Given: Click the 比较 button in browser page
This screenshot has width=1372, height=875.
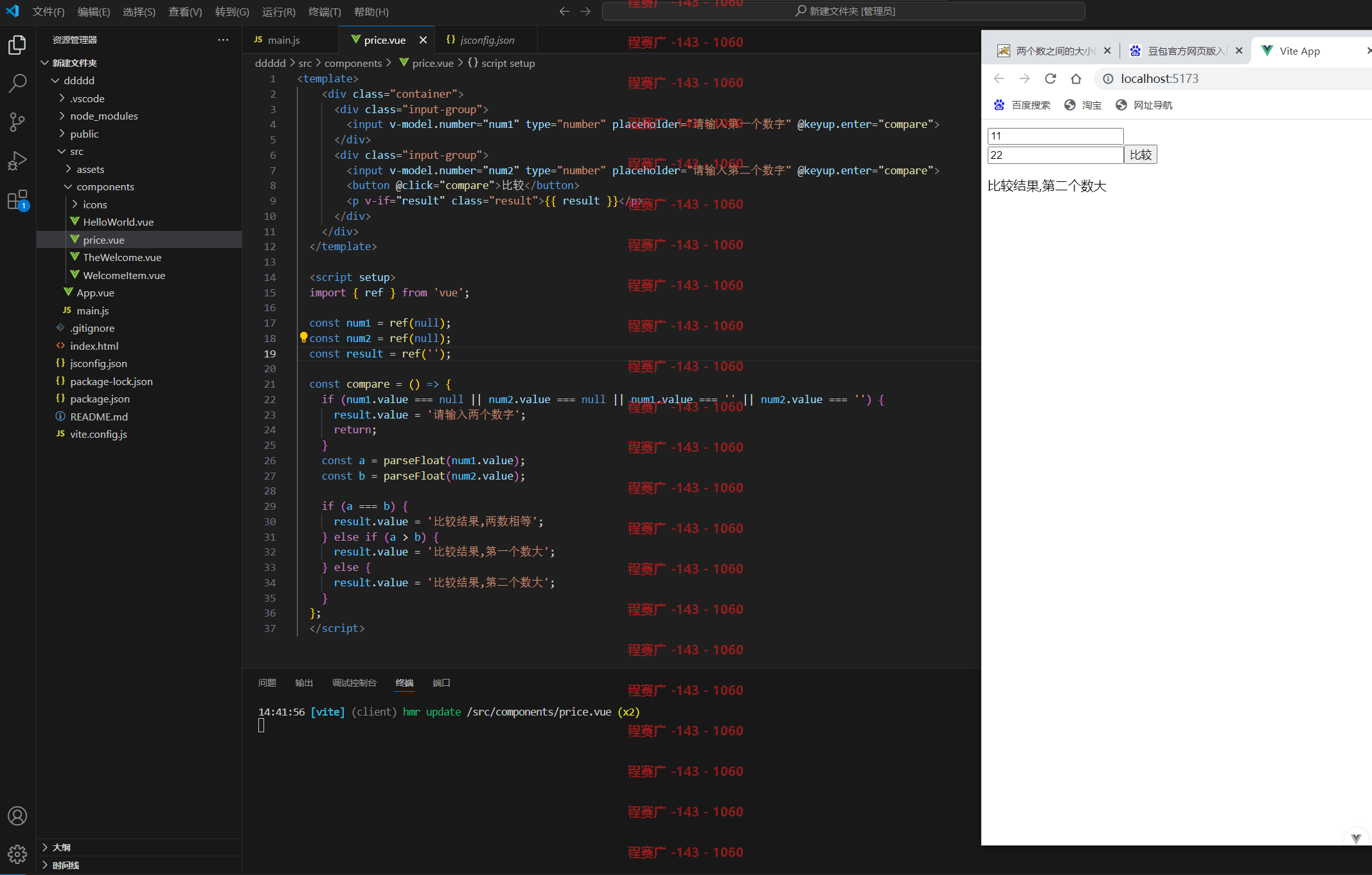Looking at the screenshot, I should click(x=1141, y=155).
